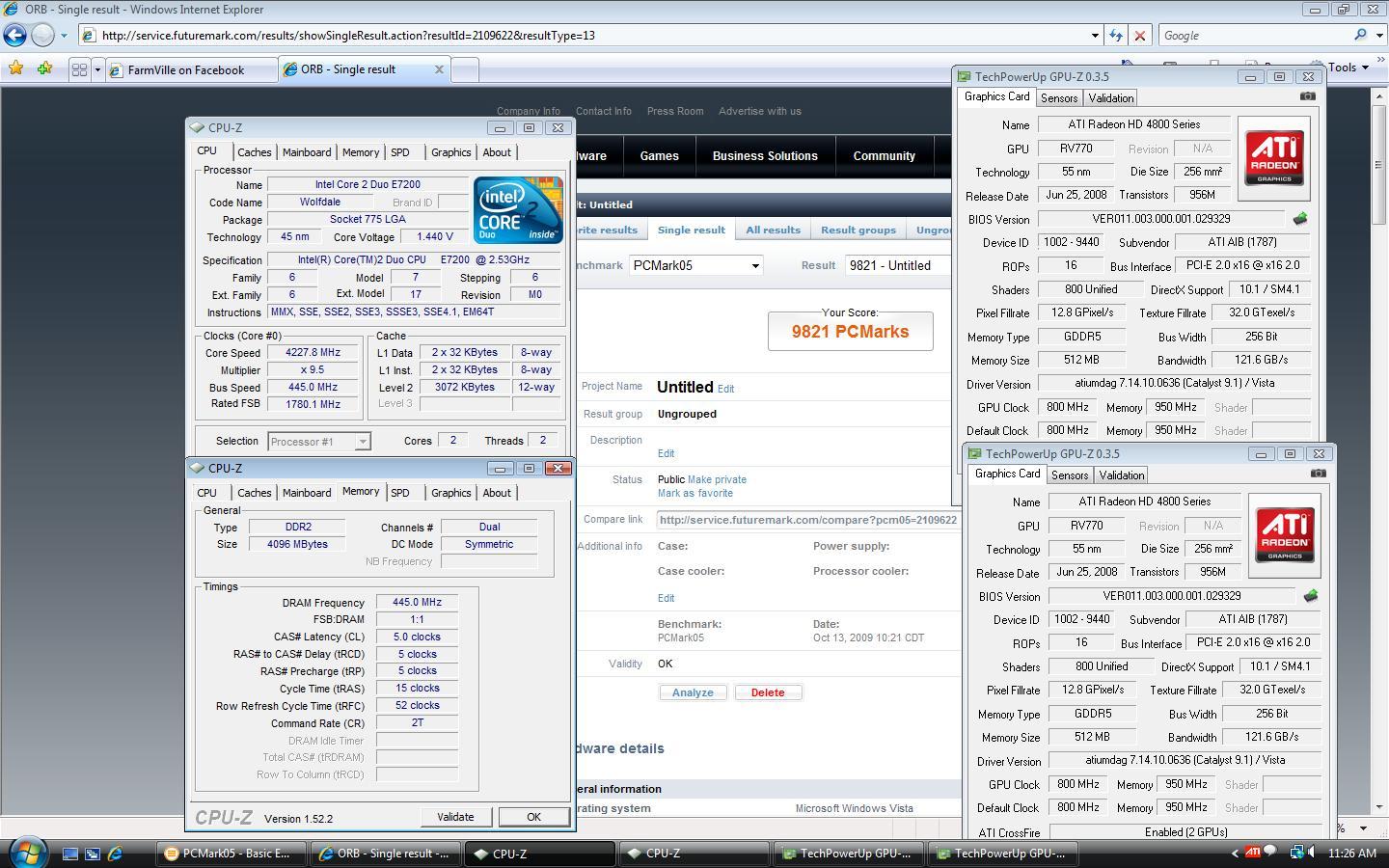Click the Mark as favorite link
Image resolution: width=1389 pixels, height=868 pixels.
(x=695, y=493)
